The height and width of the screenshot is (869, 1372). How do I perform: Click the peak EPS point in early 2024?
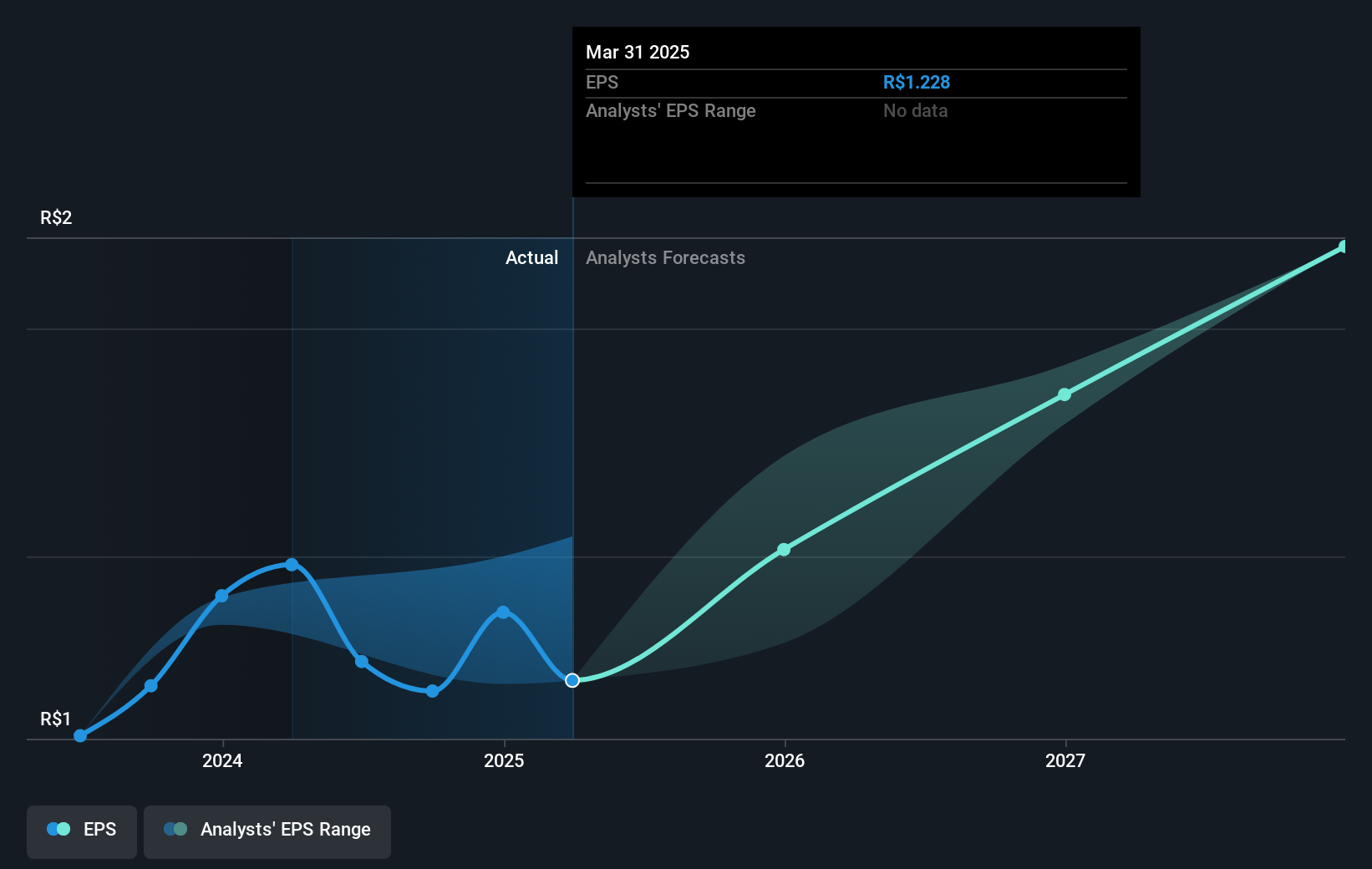(x=292, y=565)
